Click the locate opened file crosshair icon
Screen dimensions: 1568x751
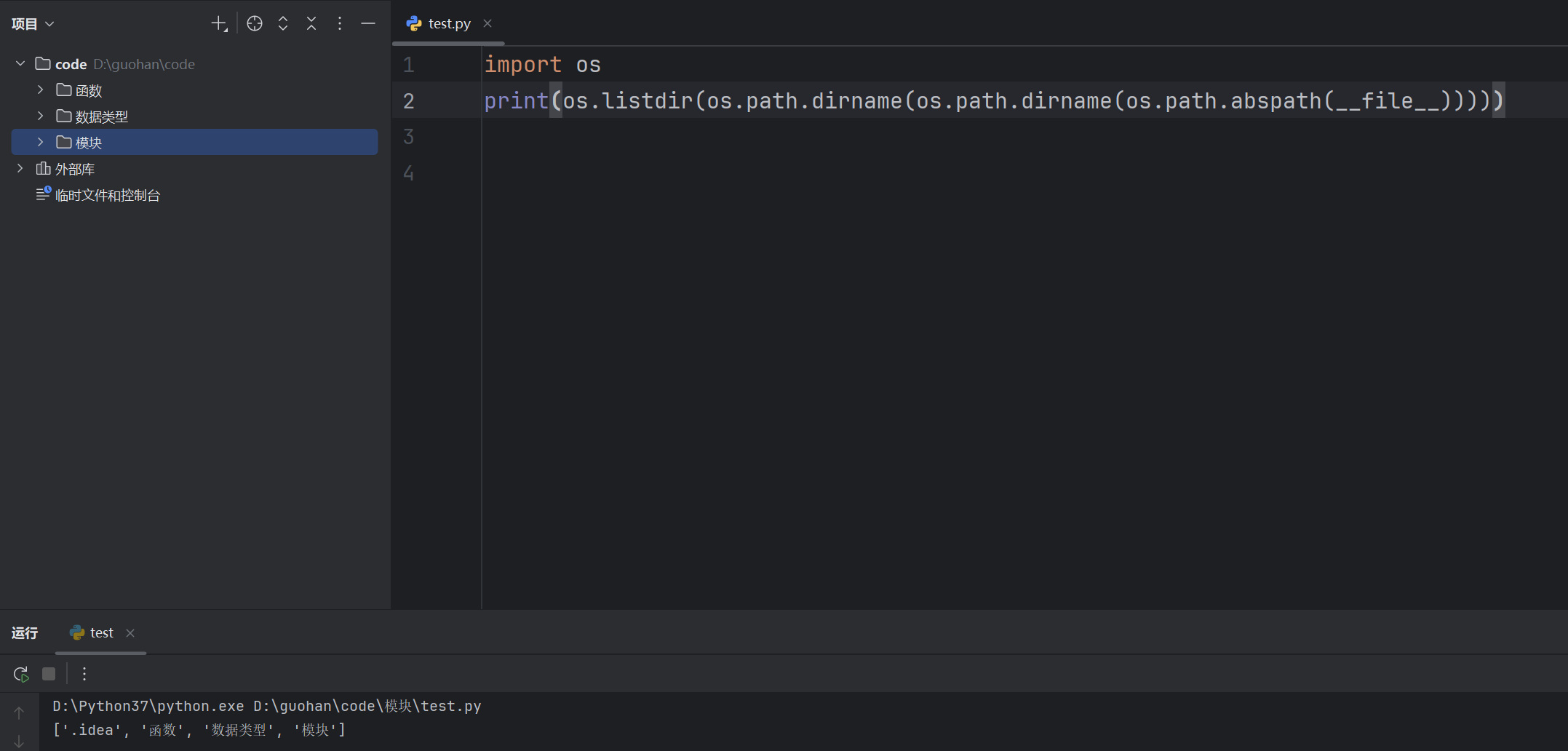point(255,24)
